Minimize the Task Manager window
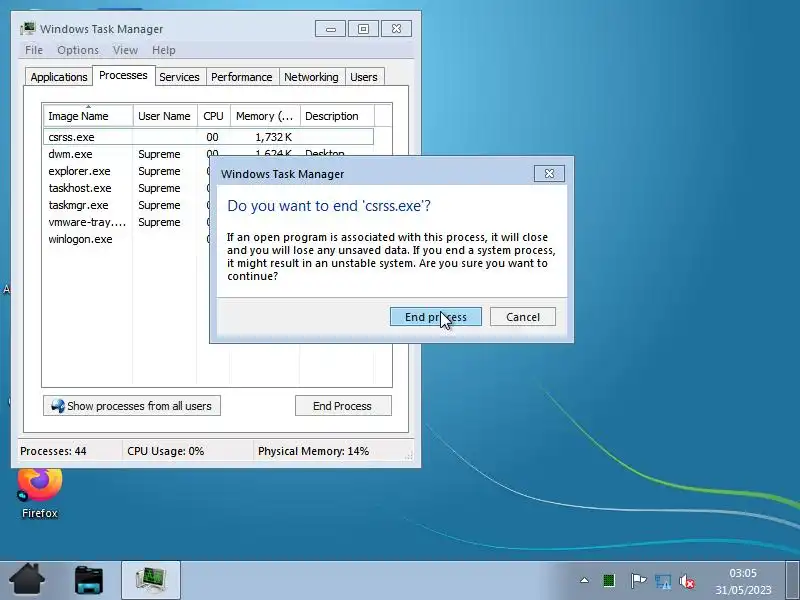 [331, 29]
